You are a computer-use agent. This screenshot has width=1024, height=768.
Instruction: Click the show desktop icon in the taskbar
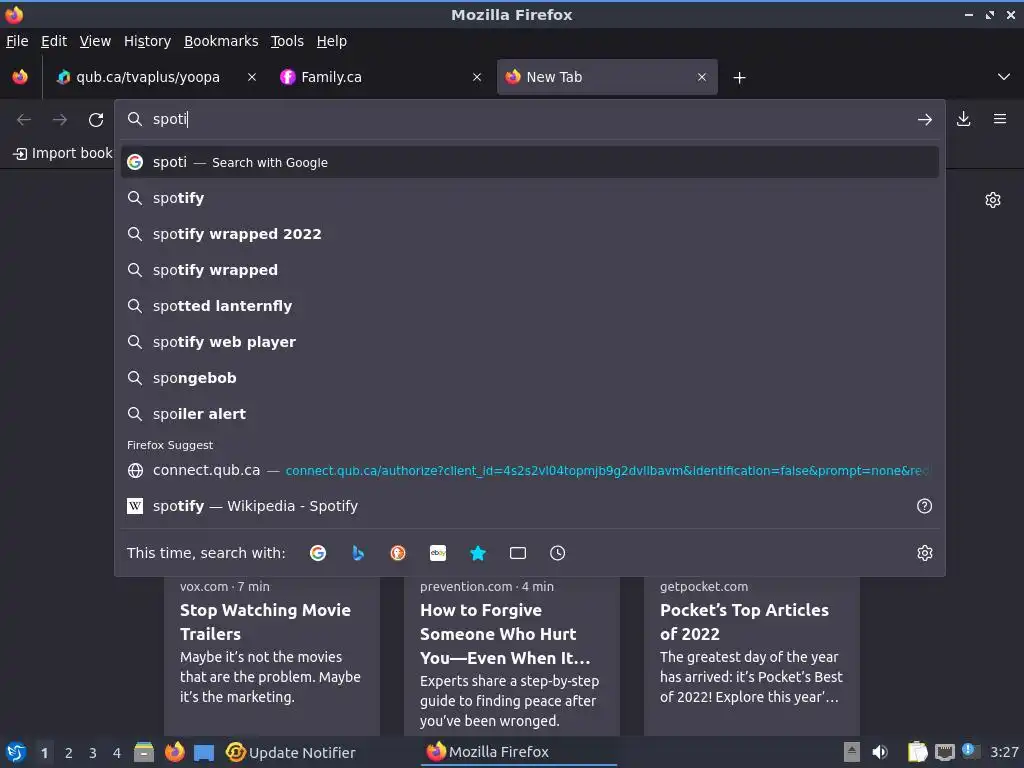tap(204, 752)
